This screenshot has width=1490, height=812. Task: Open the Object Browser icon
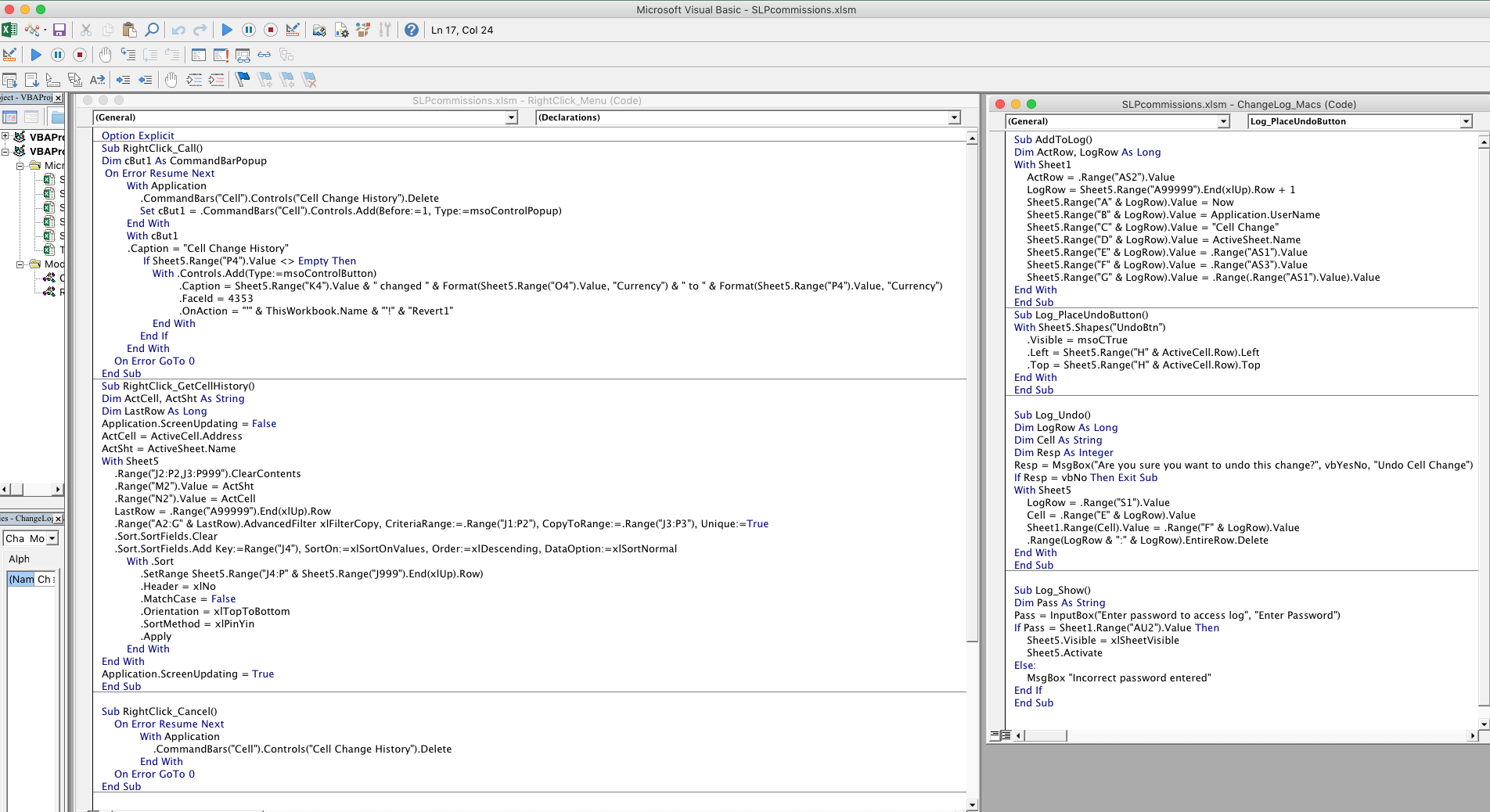363,30
